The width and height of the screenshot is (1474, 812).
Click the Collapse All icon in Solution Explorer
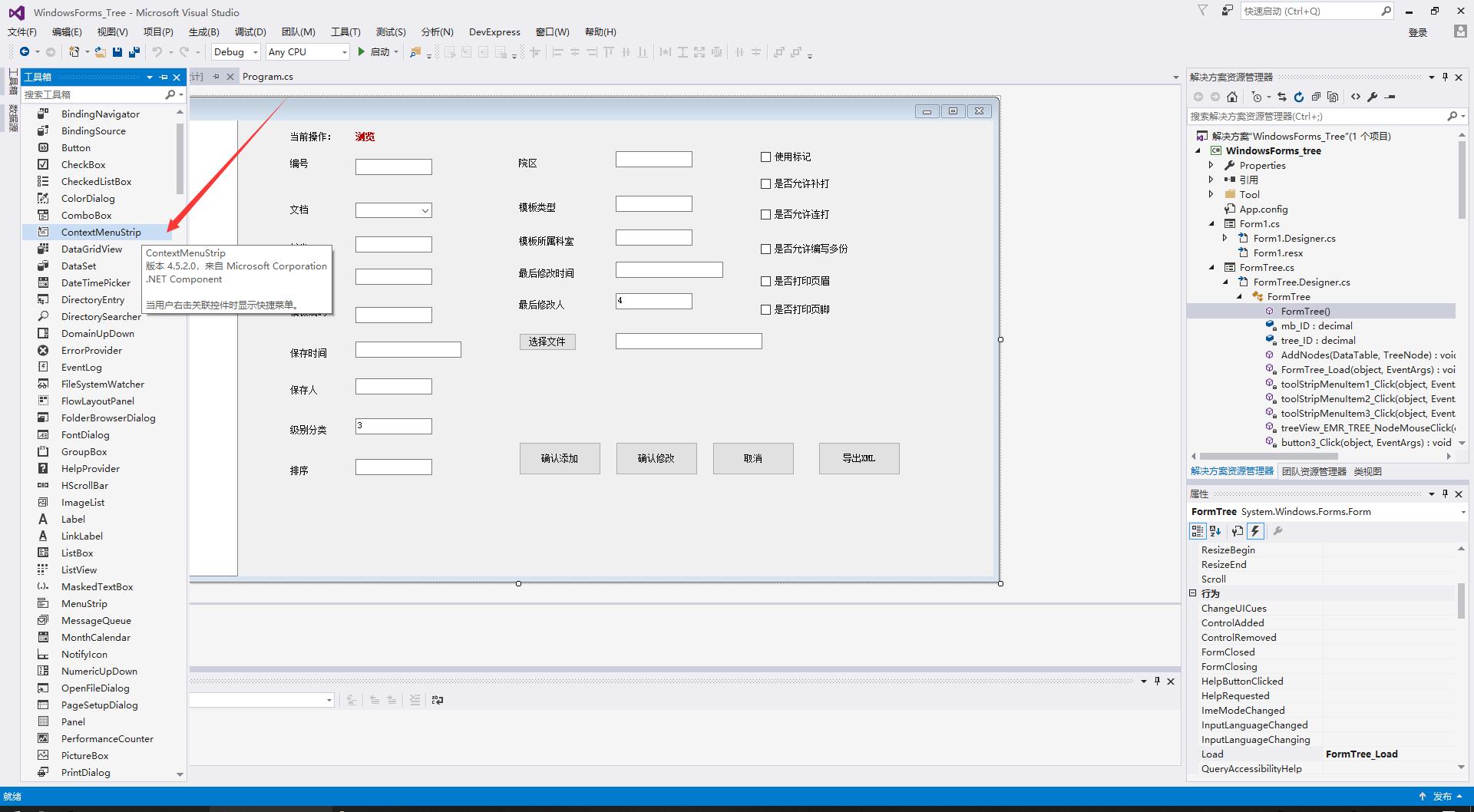coord(1316,97)
